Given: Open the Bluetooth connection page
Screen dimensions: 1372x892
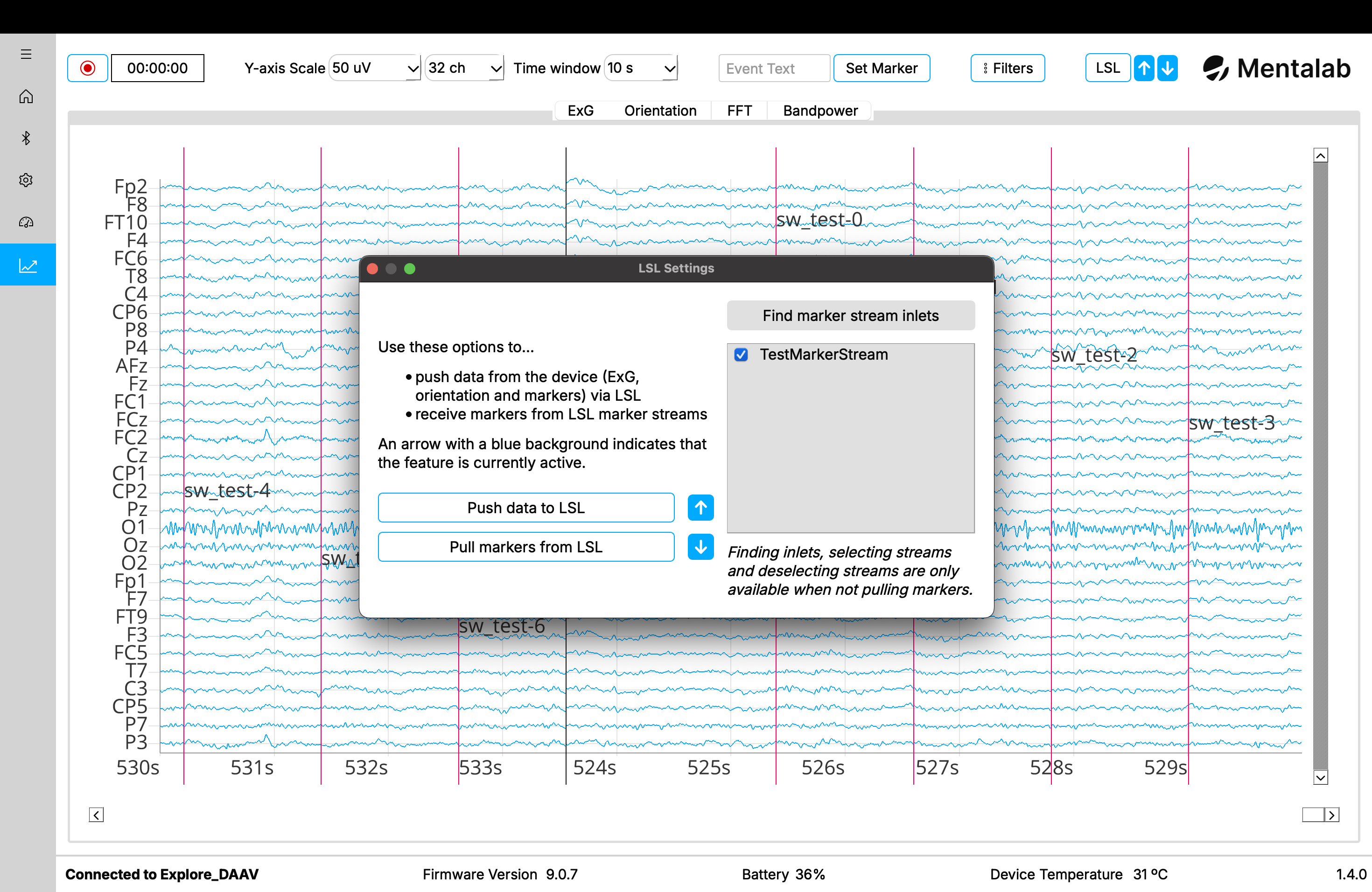Looking at the screenshot, I should click(26, 138).
